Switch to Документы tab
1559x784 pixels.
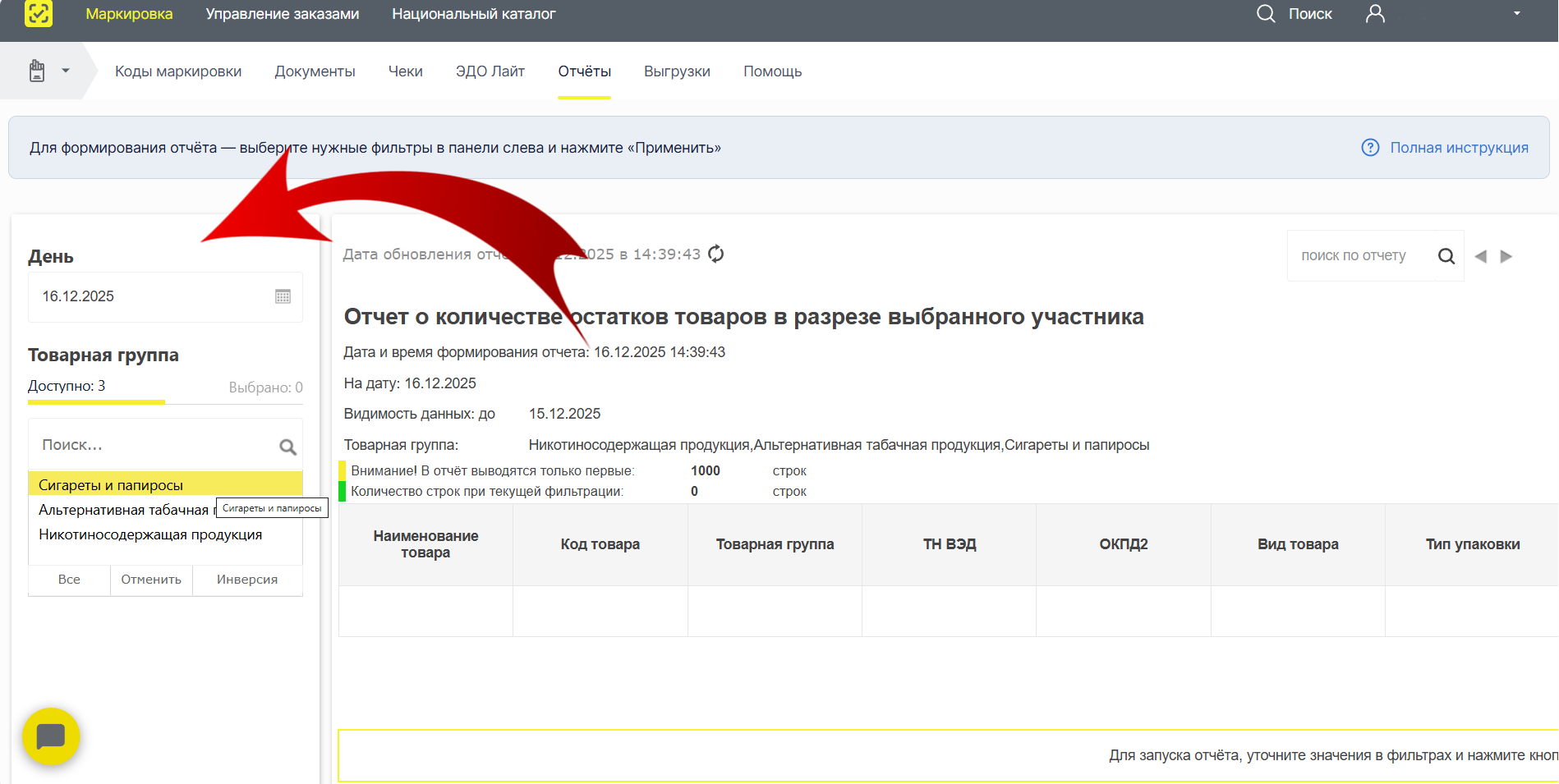coord(315,71)
